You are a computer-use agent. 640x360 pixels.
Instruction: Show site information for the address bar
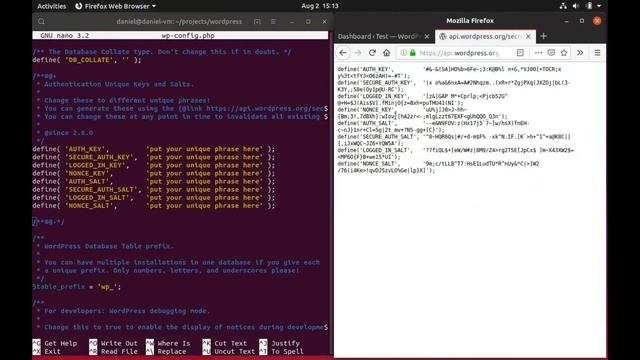point(404,53)
